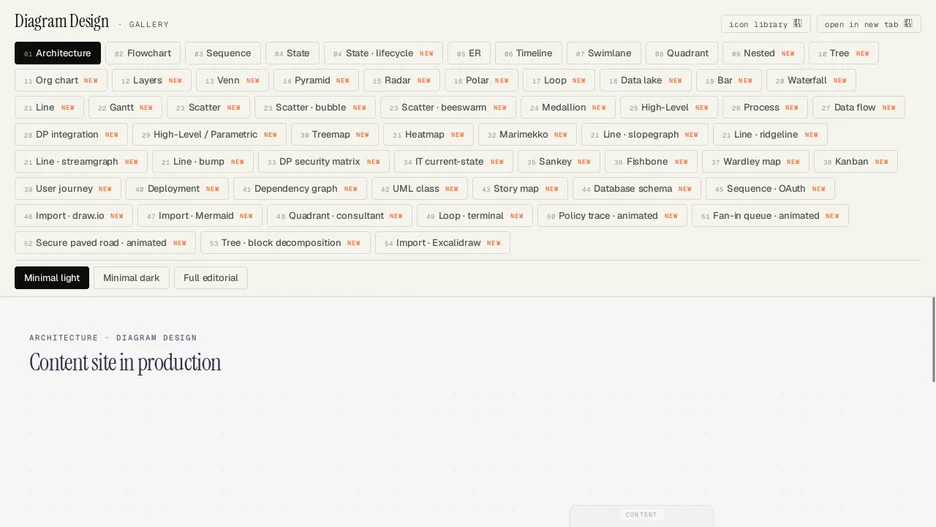Switch to the Database schema tab
936x527 pixels.
click(x=637, y=189)
